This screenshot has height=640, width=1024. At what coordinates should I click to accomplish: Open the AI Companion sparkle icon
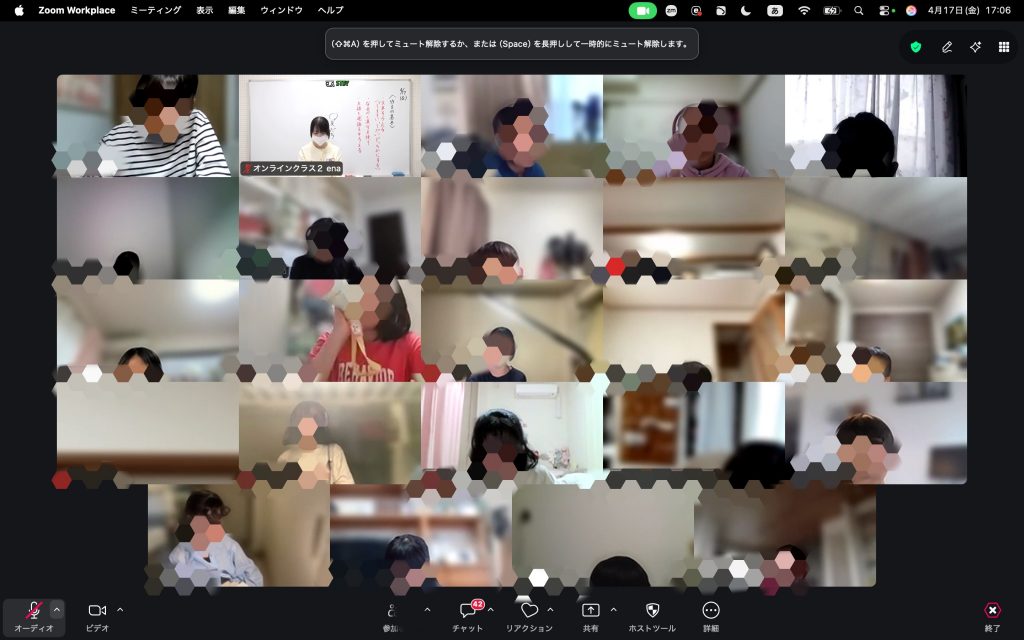tap(975, 46)
